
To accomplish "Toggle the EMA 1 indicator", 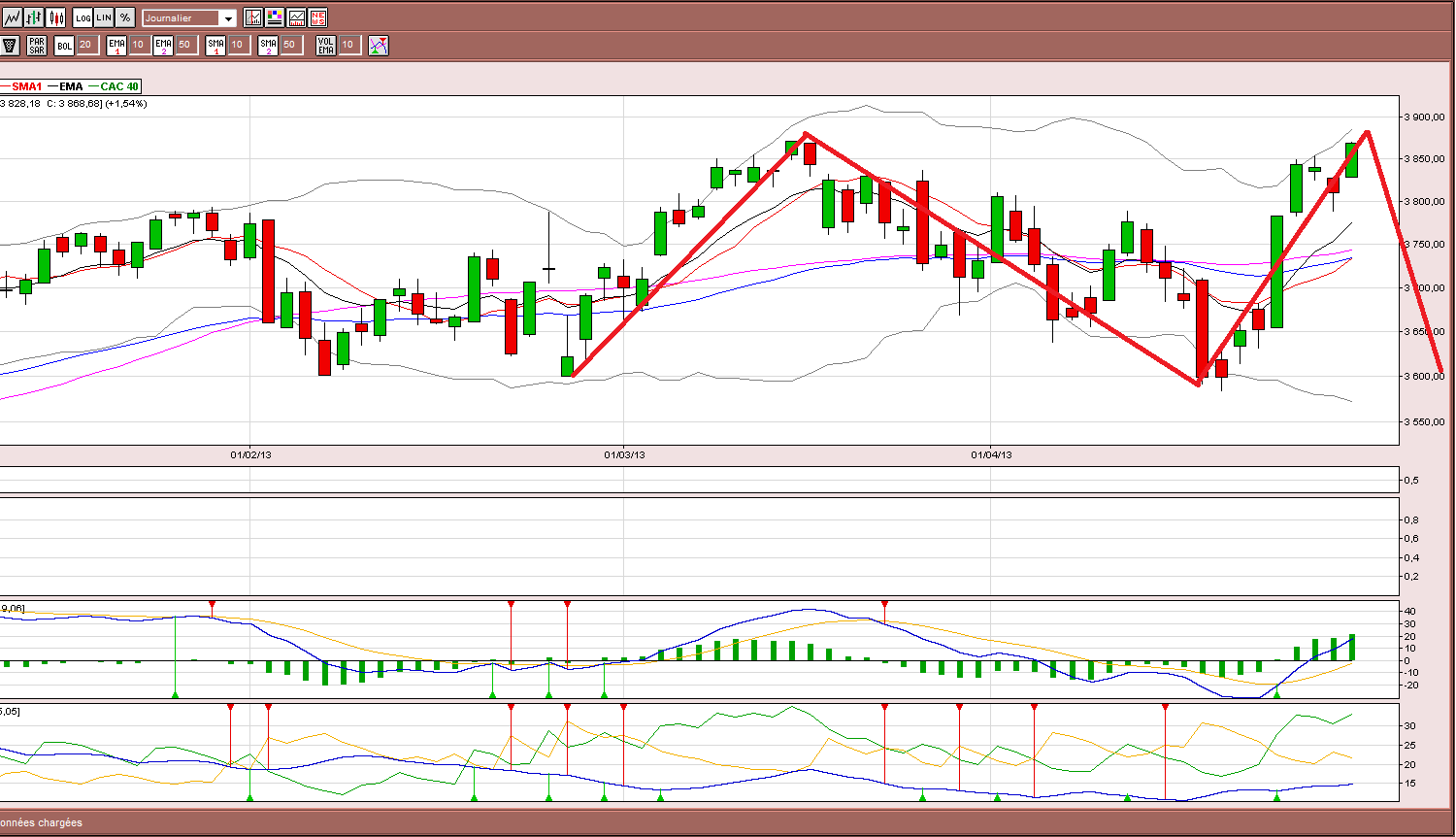I will click(117, 45).
